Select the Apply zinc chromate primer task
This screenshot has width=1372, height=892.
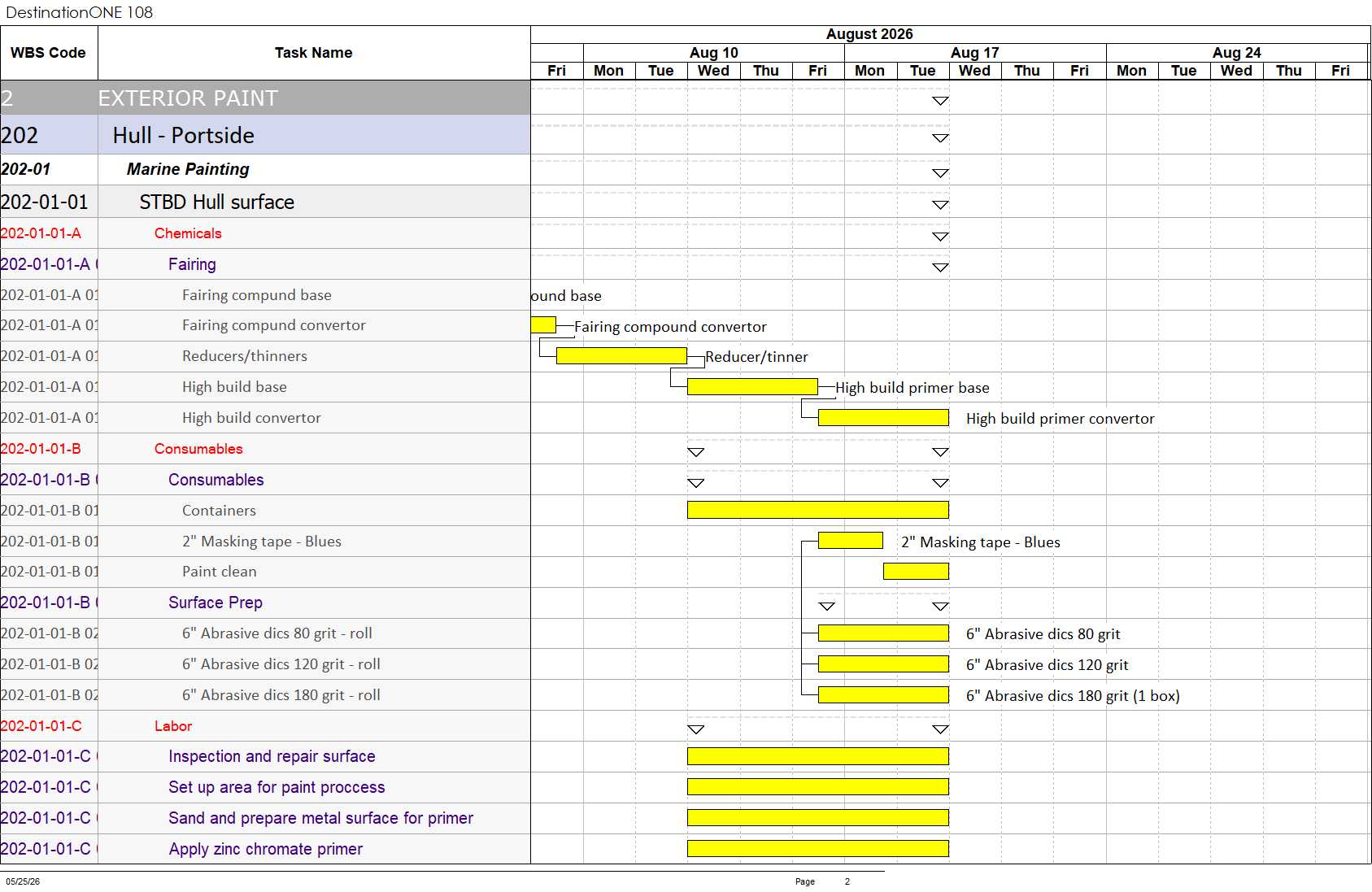coord(266,849)
